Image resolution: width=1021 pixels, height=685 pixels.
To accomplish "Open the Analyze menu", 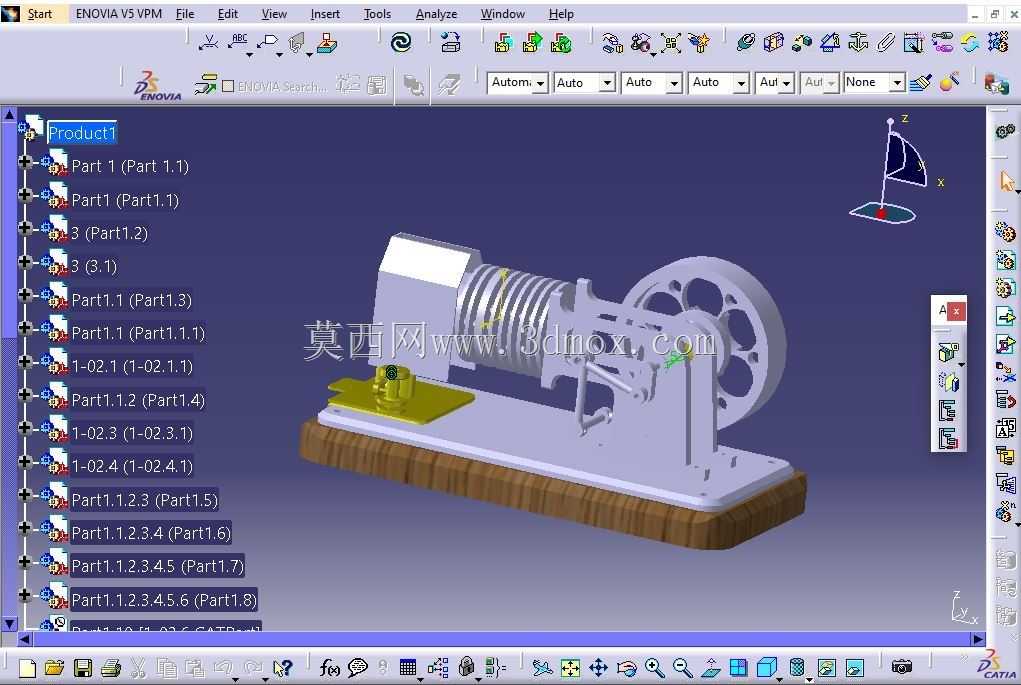I will tap(436, 14).
